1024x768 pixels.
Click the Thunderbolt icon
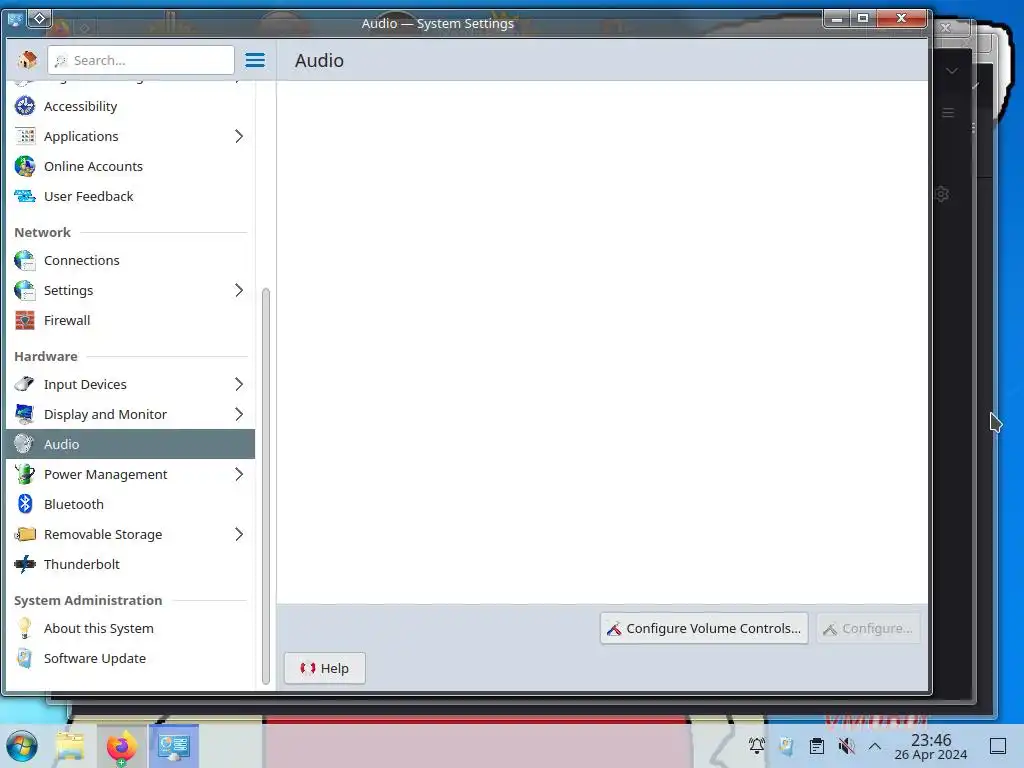[x=25, y=564]
